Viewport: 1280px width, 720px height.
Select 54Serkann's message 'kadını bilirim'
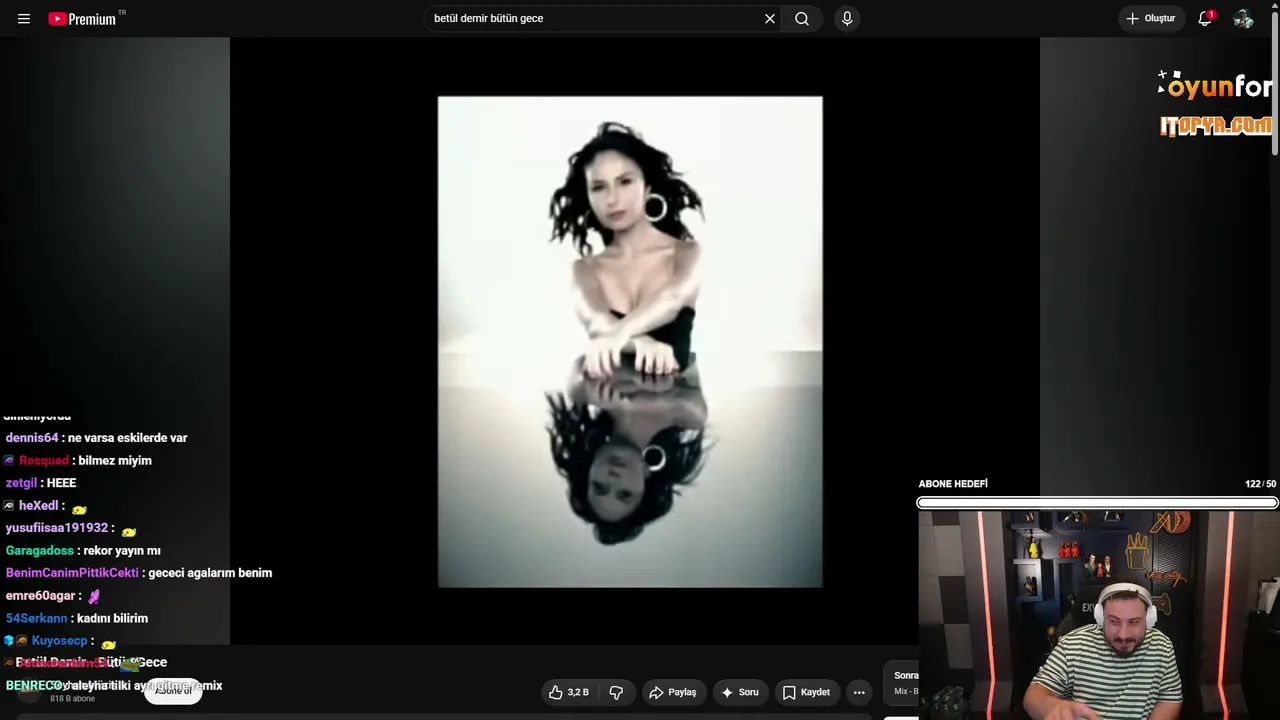pos(114,619)
